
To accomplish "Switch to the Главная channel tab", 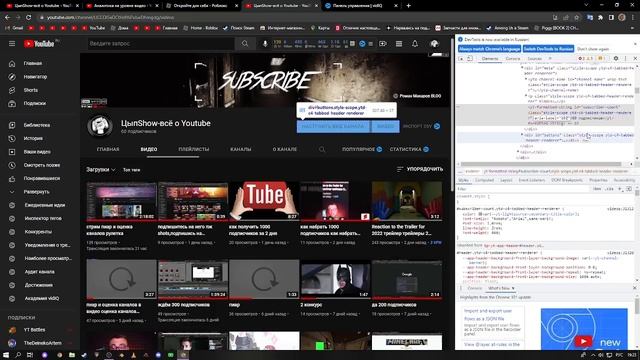I will [x=108, y=149].
